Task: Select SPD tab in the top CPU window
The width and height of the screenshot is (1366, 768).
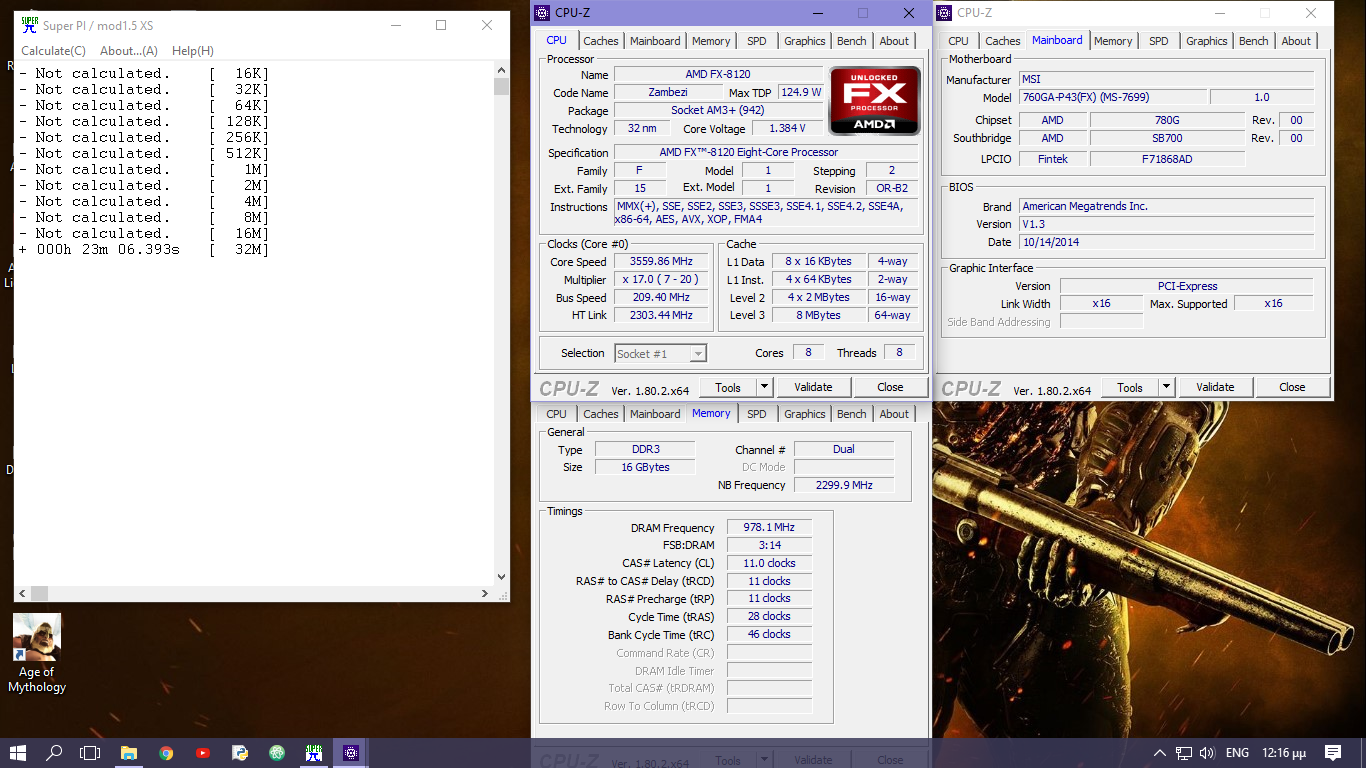Action: point(757,41)
